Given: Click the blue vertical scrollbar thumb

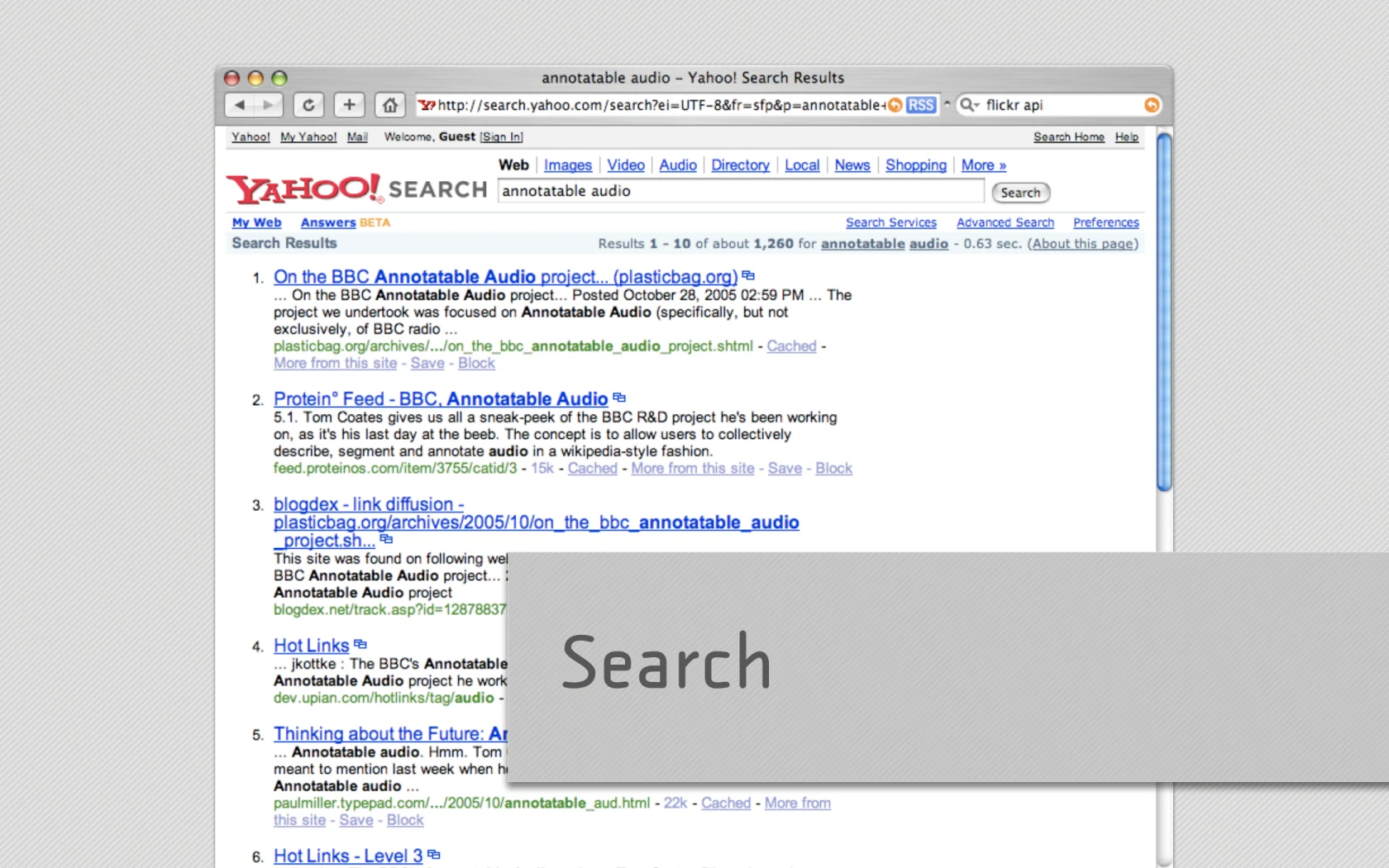Looking at the screenshot, I should tap(1164, 312).
